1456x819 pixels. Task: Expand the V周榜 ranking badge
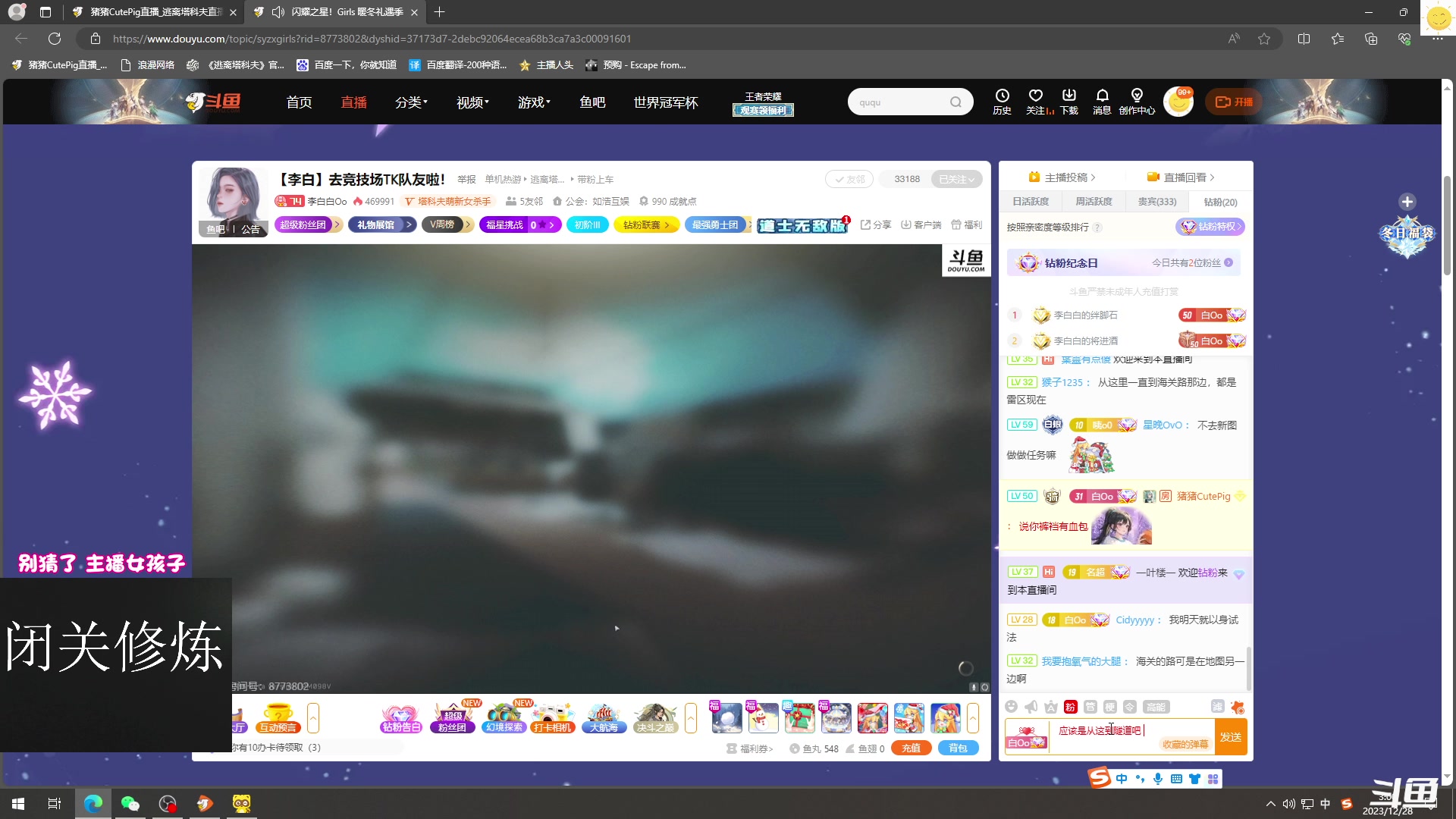[x=447, y=225]
